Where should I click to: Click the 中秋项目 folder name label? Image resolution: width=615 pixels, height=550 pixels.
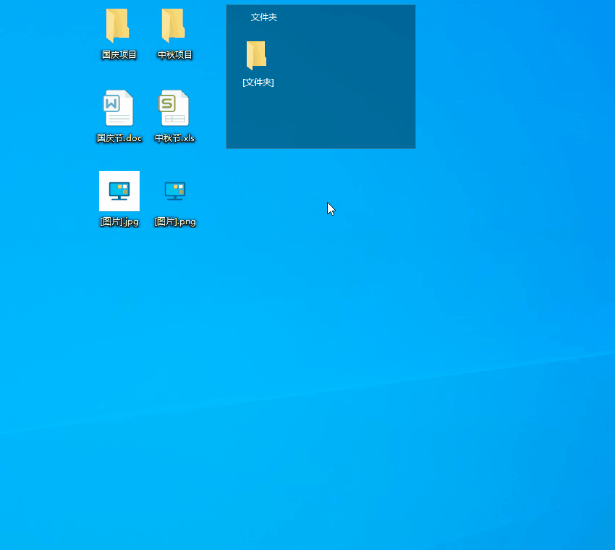[x=175, y=55]
